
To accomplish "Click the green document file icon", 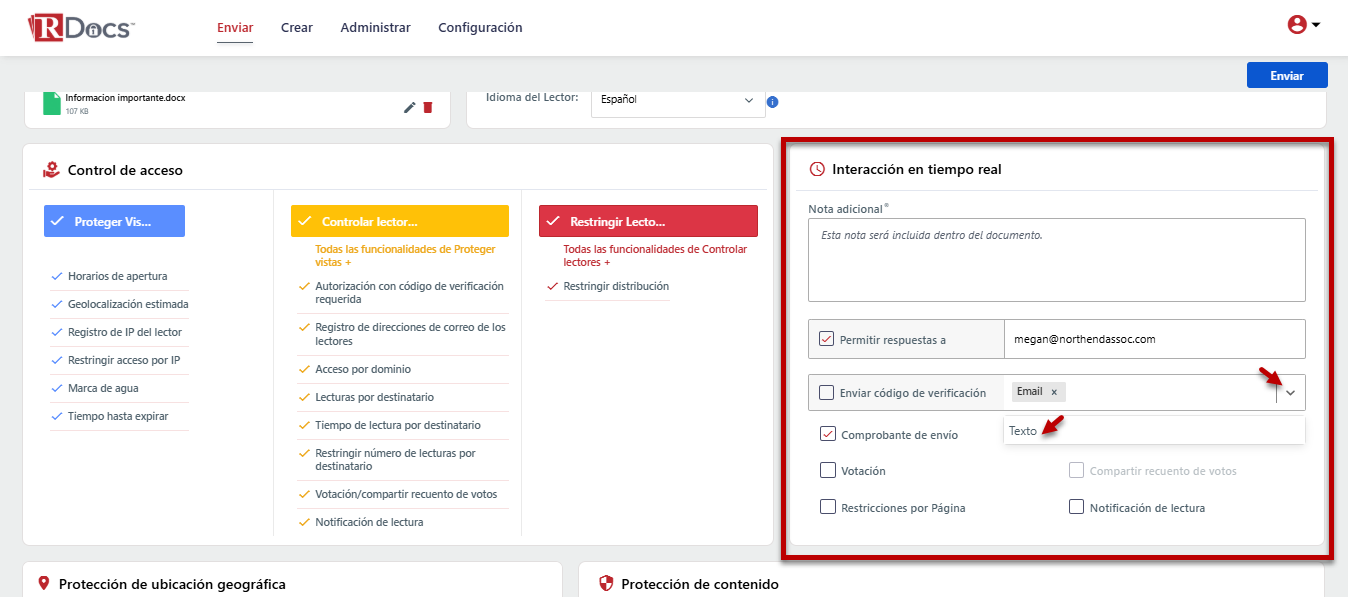I will tap(52, 103).
